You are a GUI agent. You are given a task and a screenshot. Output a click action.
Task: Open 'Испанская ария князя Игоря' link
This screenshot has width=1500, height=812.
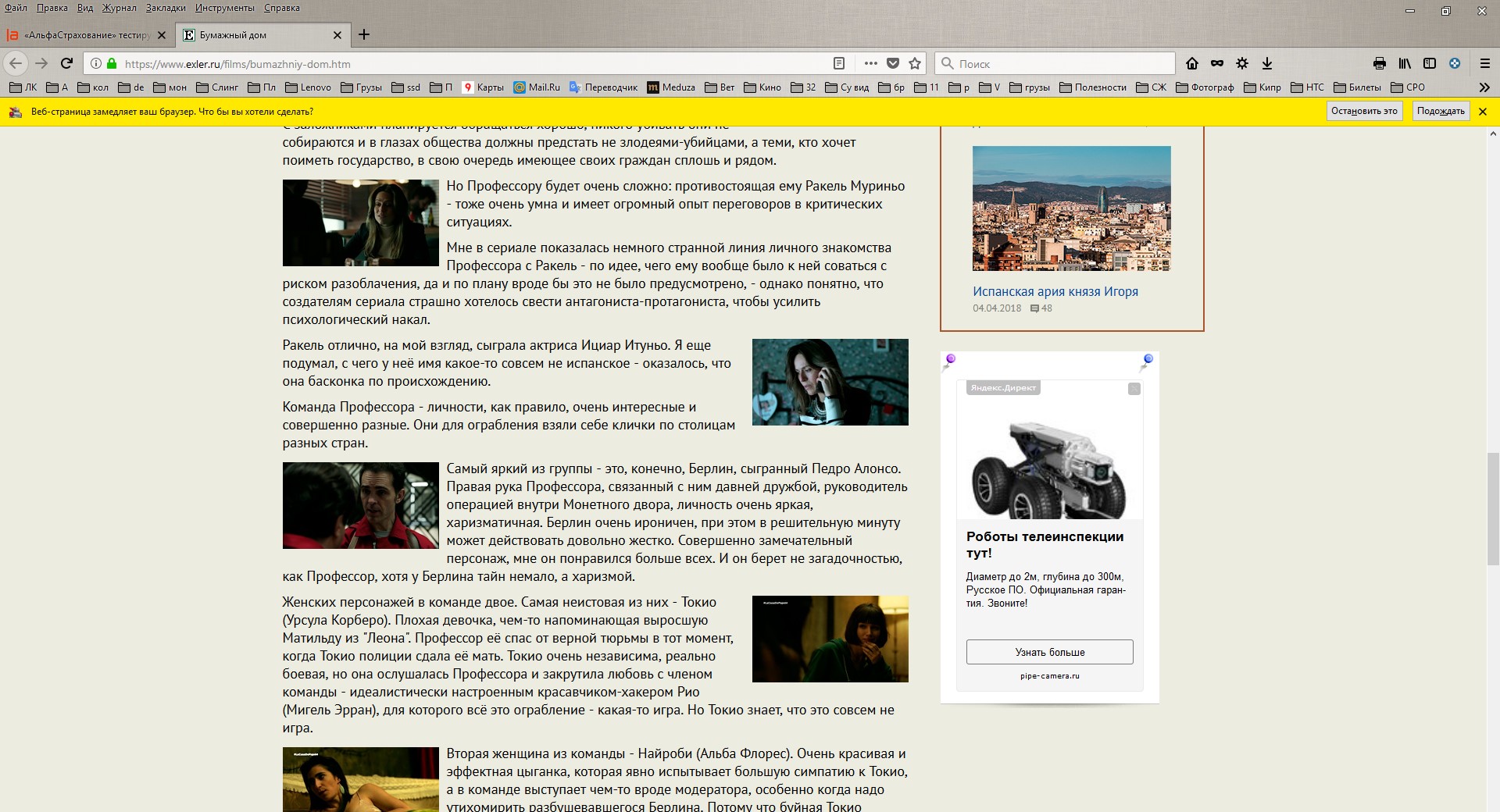tap(1055, 291)
